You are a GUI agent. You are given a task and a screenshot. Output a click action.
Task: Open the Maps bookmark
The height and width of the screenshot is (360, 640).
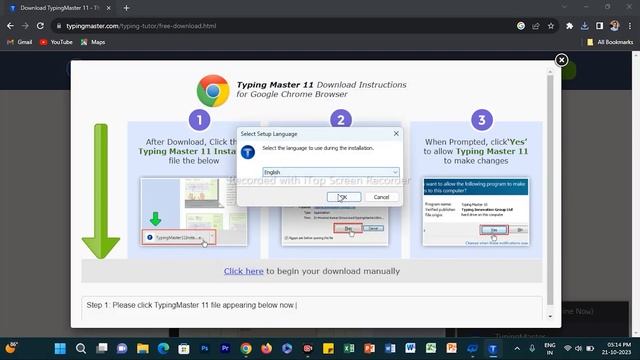coord(93,42)
